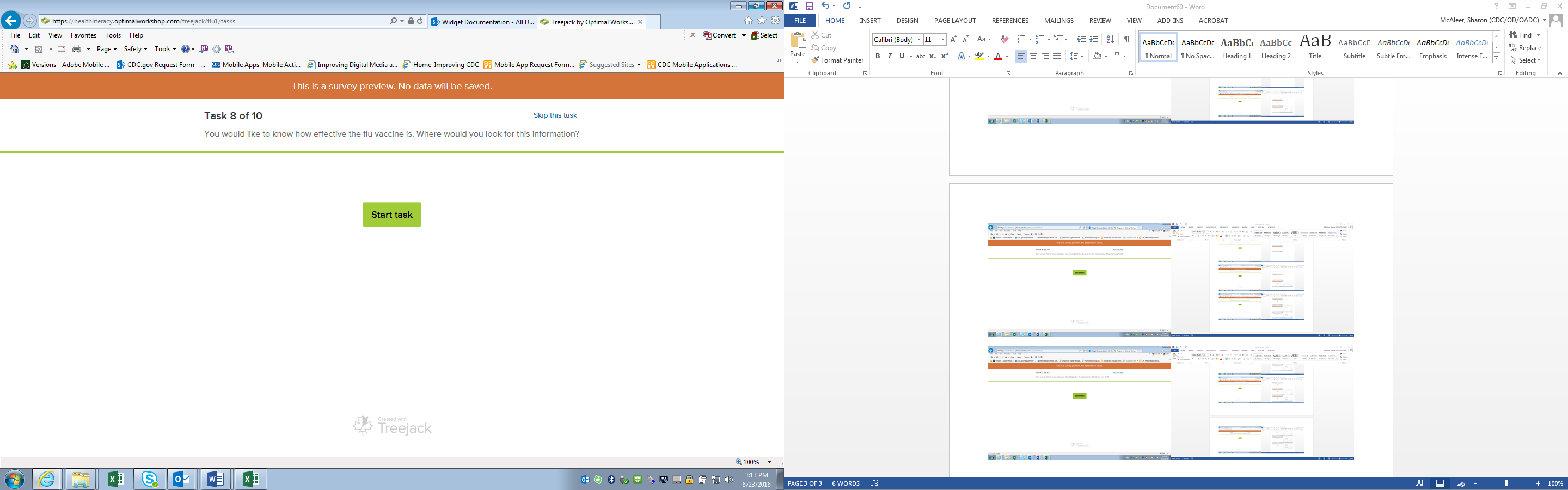Switch to the PAGE LAYOUT ribbon tab
1568x490 pixels.
(954, 21)
